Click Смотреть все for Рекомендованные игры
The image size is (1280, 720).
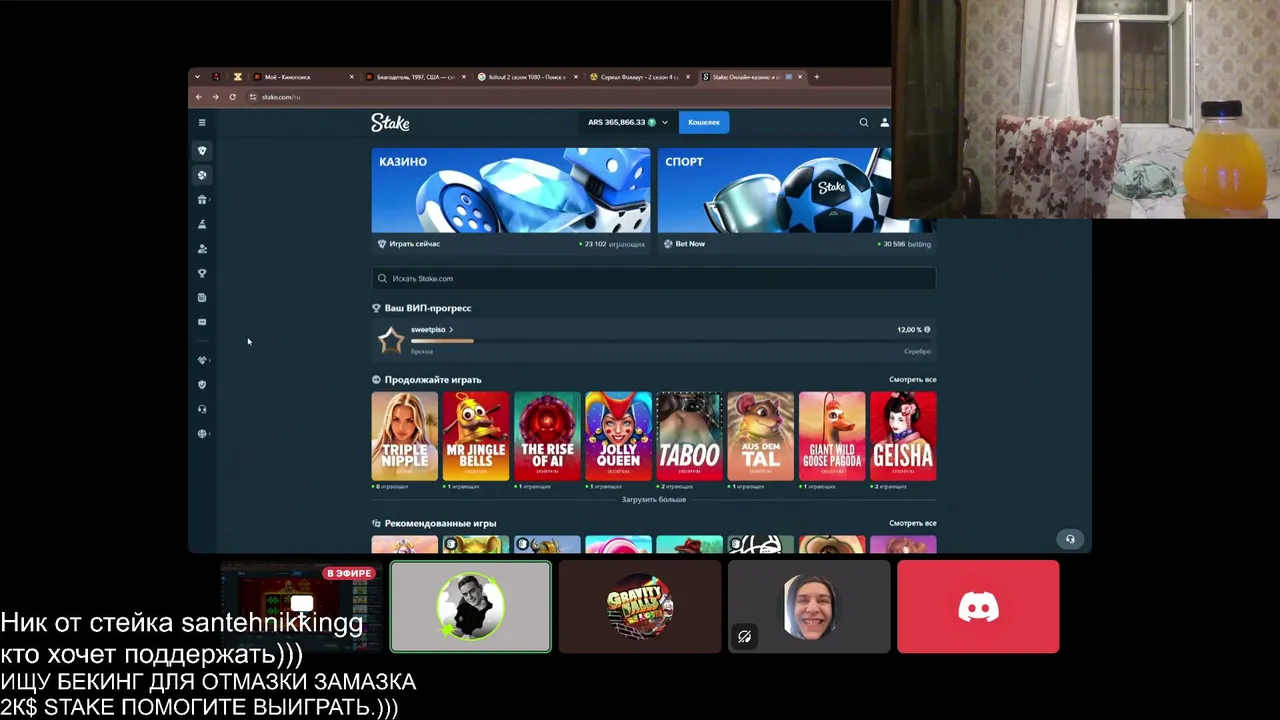click(x=913, y=523)
